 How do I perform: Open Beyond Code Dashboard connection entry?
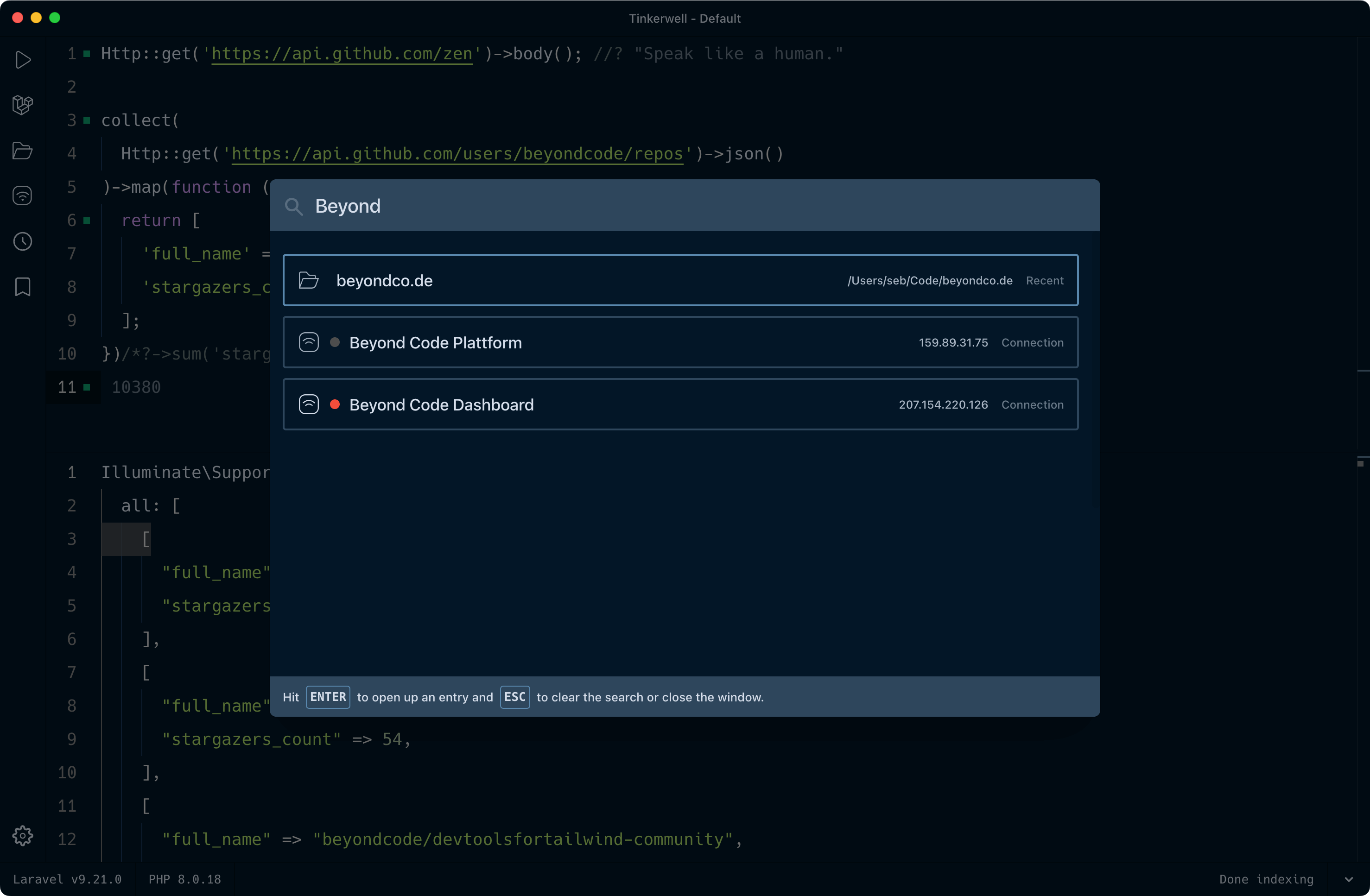[680, 404]
